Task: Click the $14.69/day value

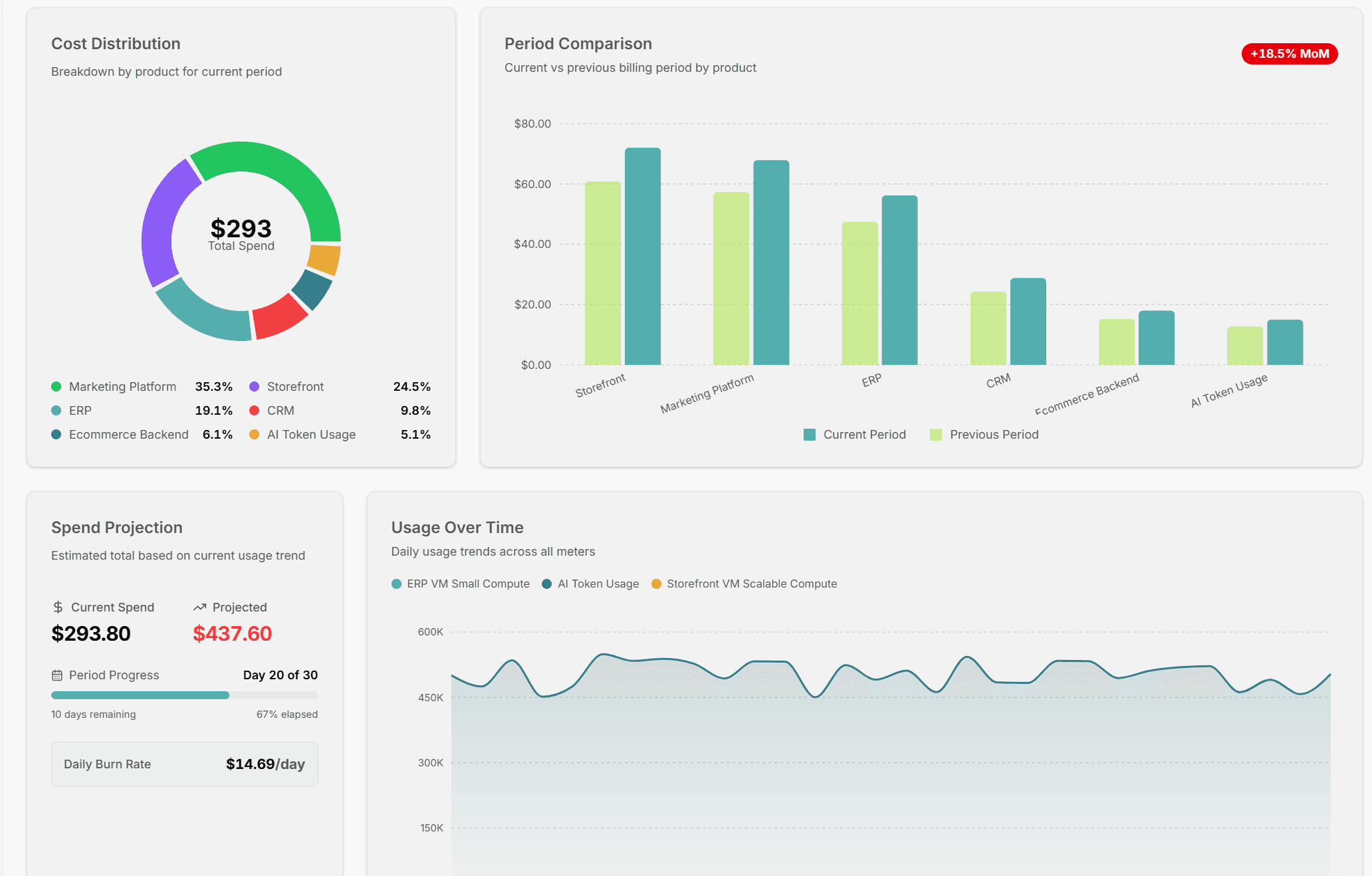Action: point(265,764)
